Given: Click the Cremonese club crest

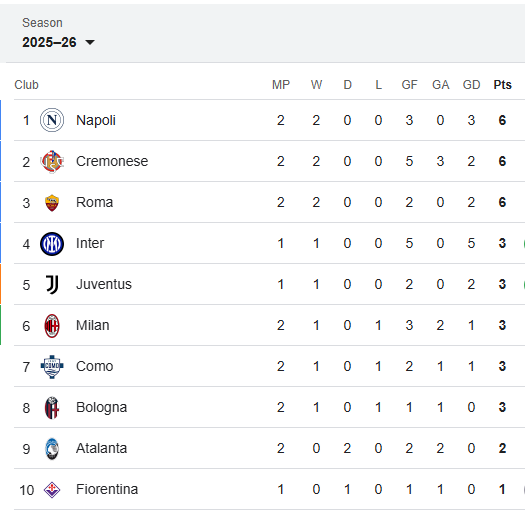Looking at the screenshot, I should tap(52, 161).
